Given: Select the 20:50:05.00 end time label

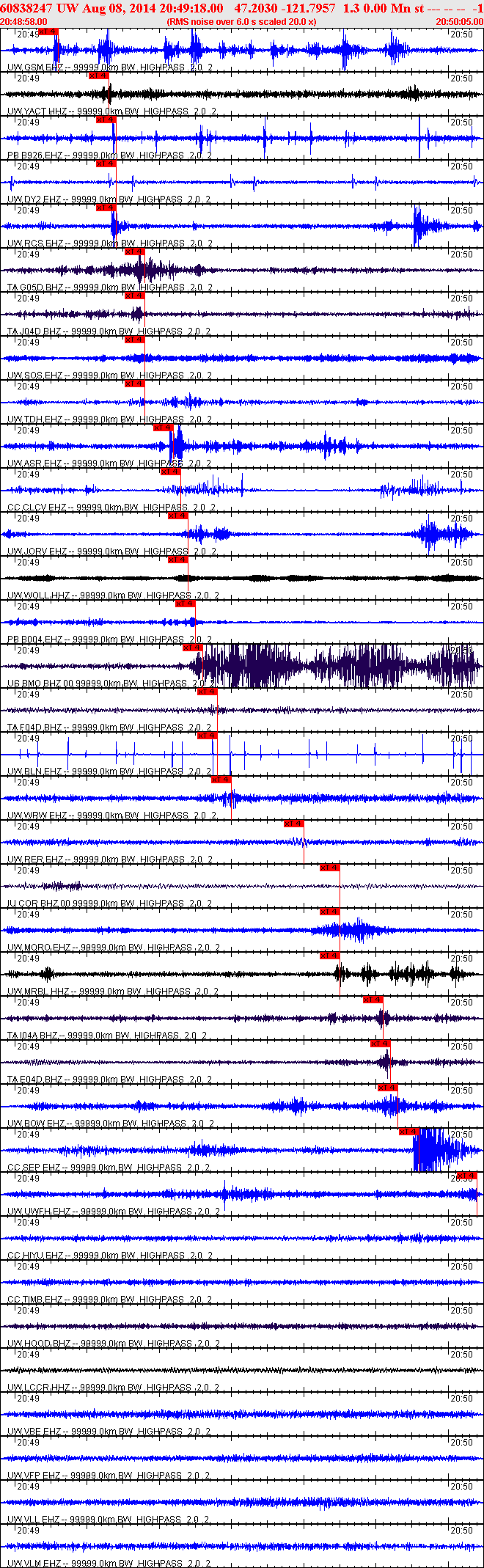Looking at the screenshot, I should [459, 22].
